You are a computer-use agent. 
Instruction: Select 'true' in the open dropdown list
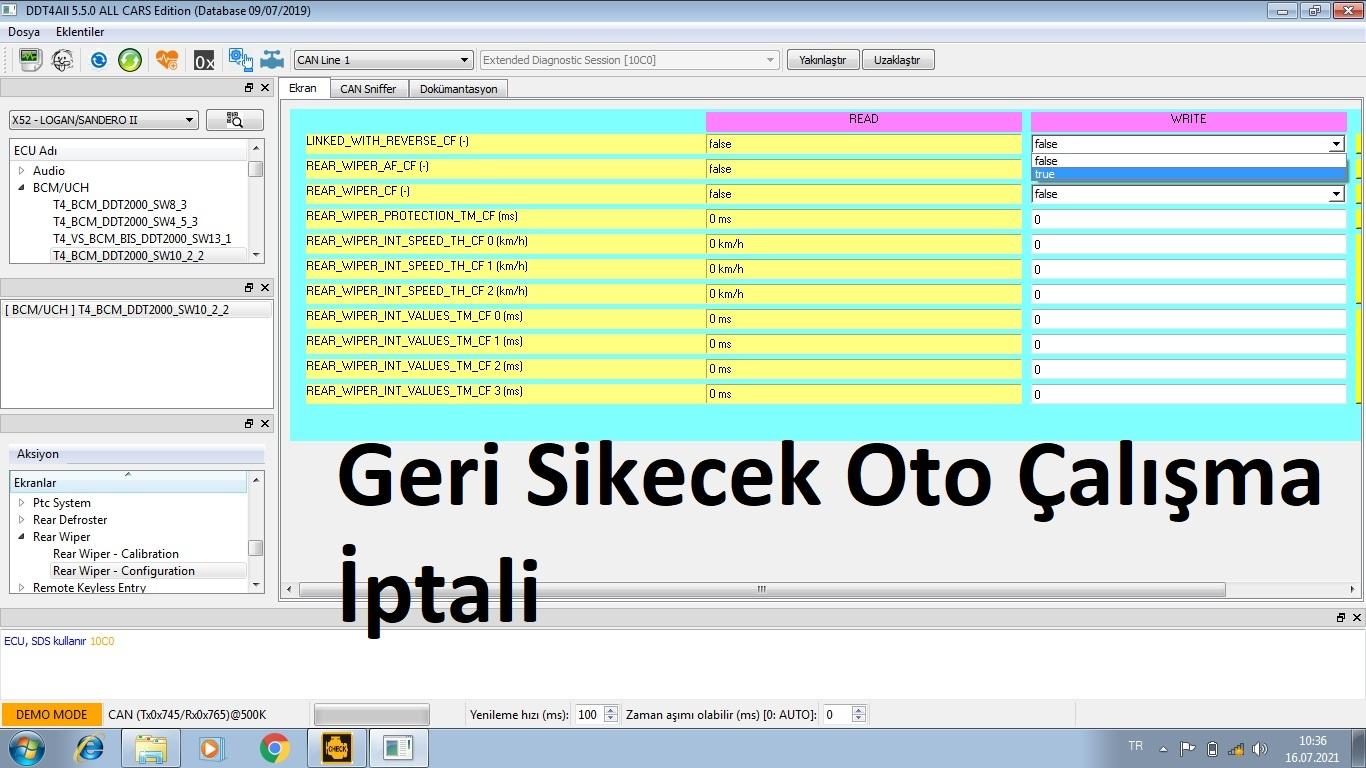pyautogui.click(x=1188, y=174)
